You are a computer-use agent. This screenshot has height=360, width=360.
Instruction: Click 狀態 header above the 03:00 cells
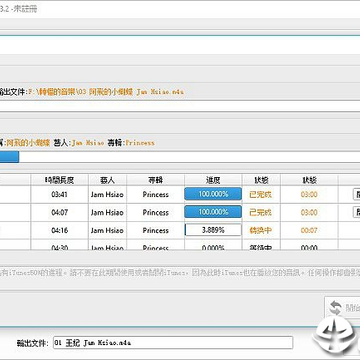[309, 180]
